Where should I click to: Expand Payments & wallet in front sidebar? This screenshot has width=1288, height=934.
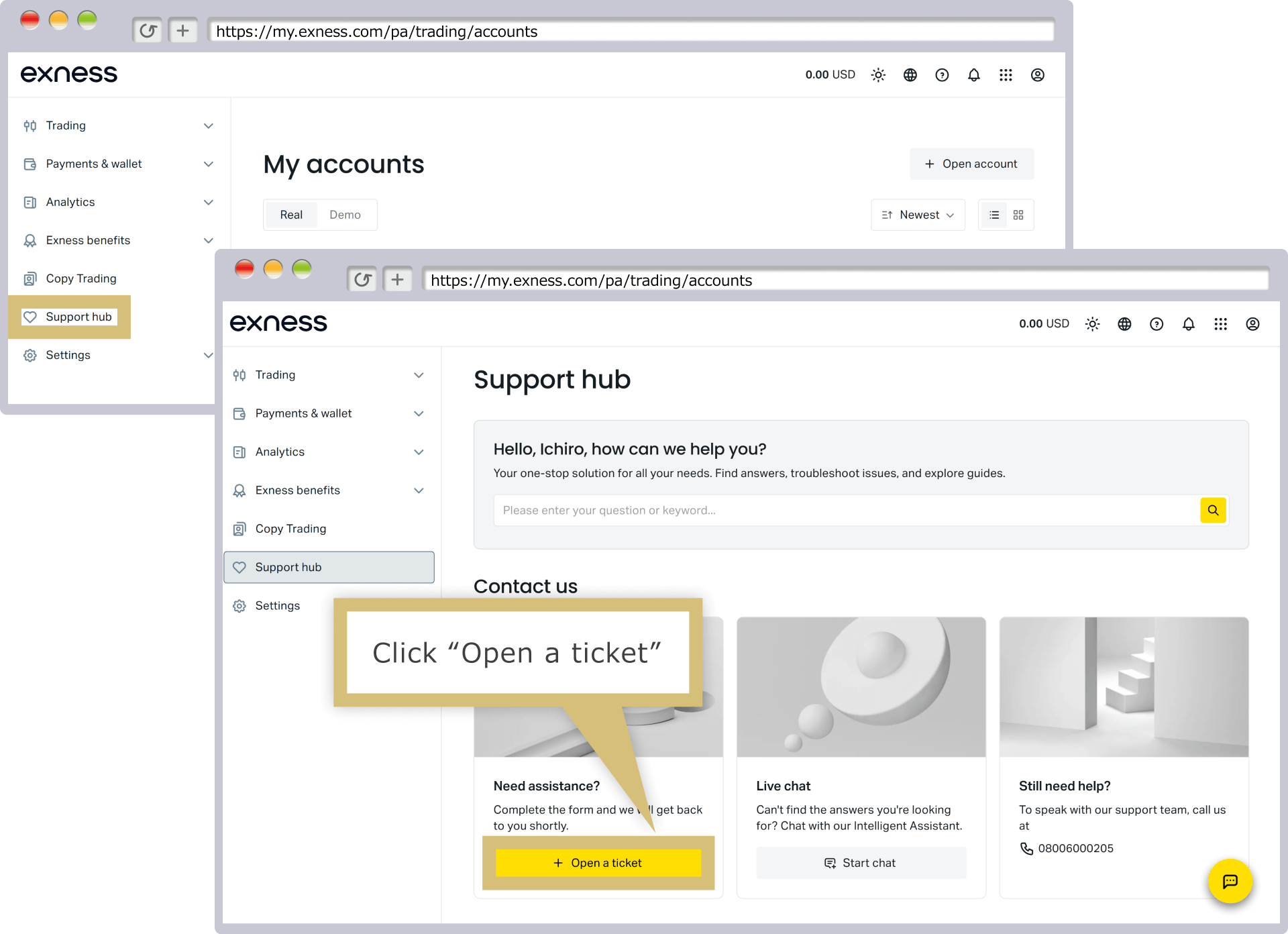(x=329, y=413)
